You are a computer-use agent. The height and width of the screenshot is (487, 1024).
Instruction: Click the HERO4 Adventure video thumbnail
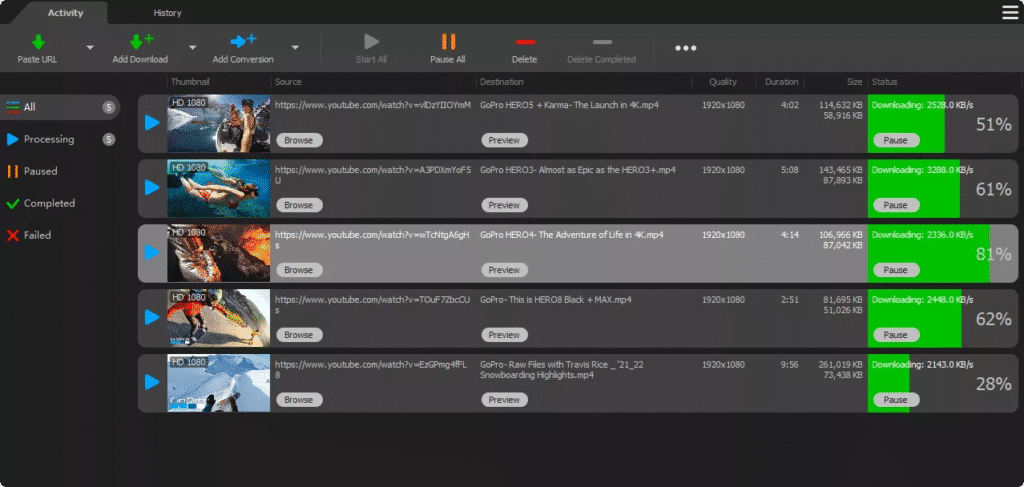[219, 253]
